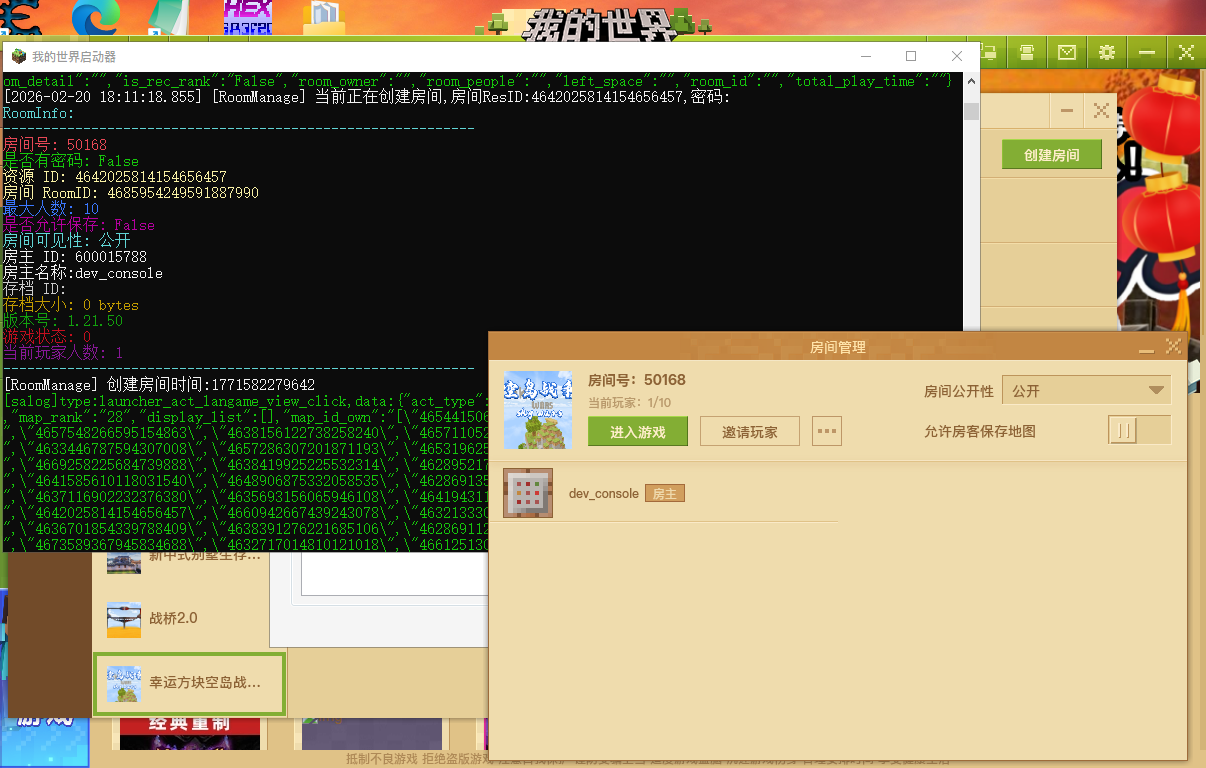Viewport: 1206px width, 768px height.
Task: Click the 房主名称:dev_console console line
Action: tap(83, 273)
